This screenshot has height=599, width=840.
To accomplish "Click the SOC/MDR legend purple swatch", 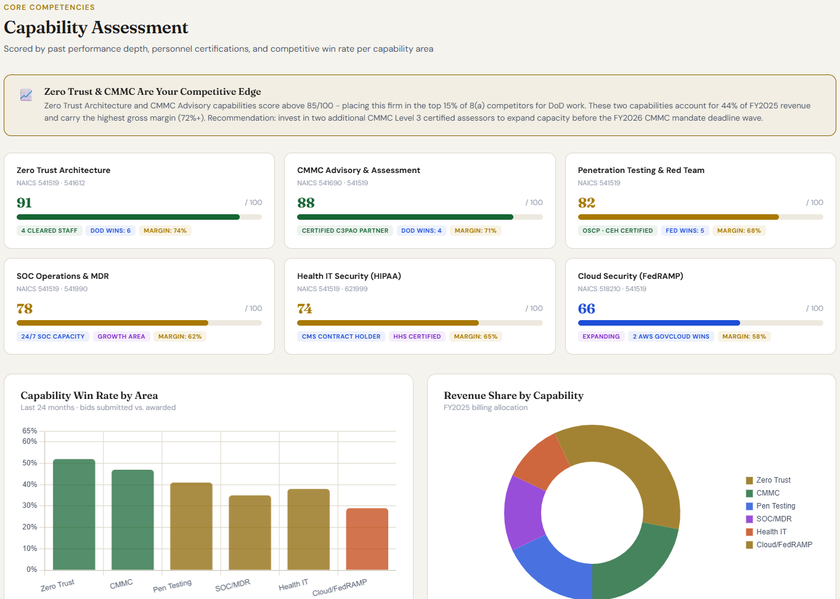I will tap(749, 519).
